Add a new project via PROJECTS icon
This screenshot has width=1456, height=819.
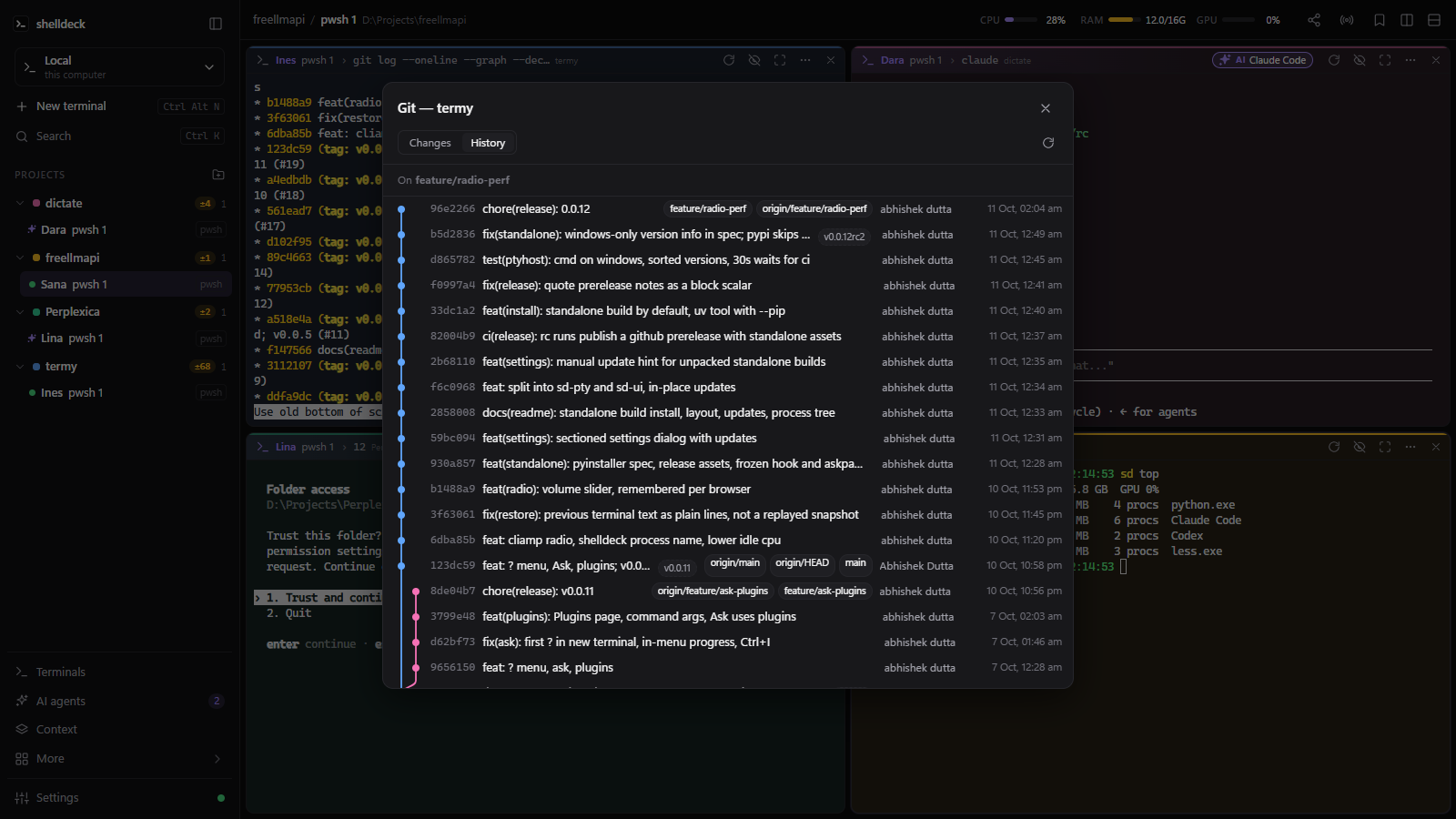(218, 174)
